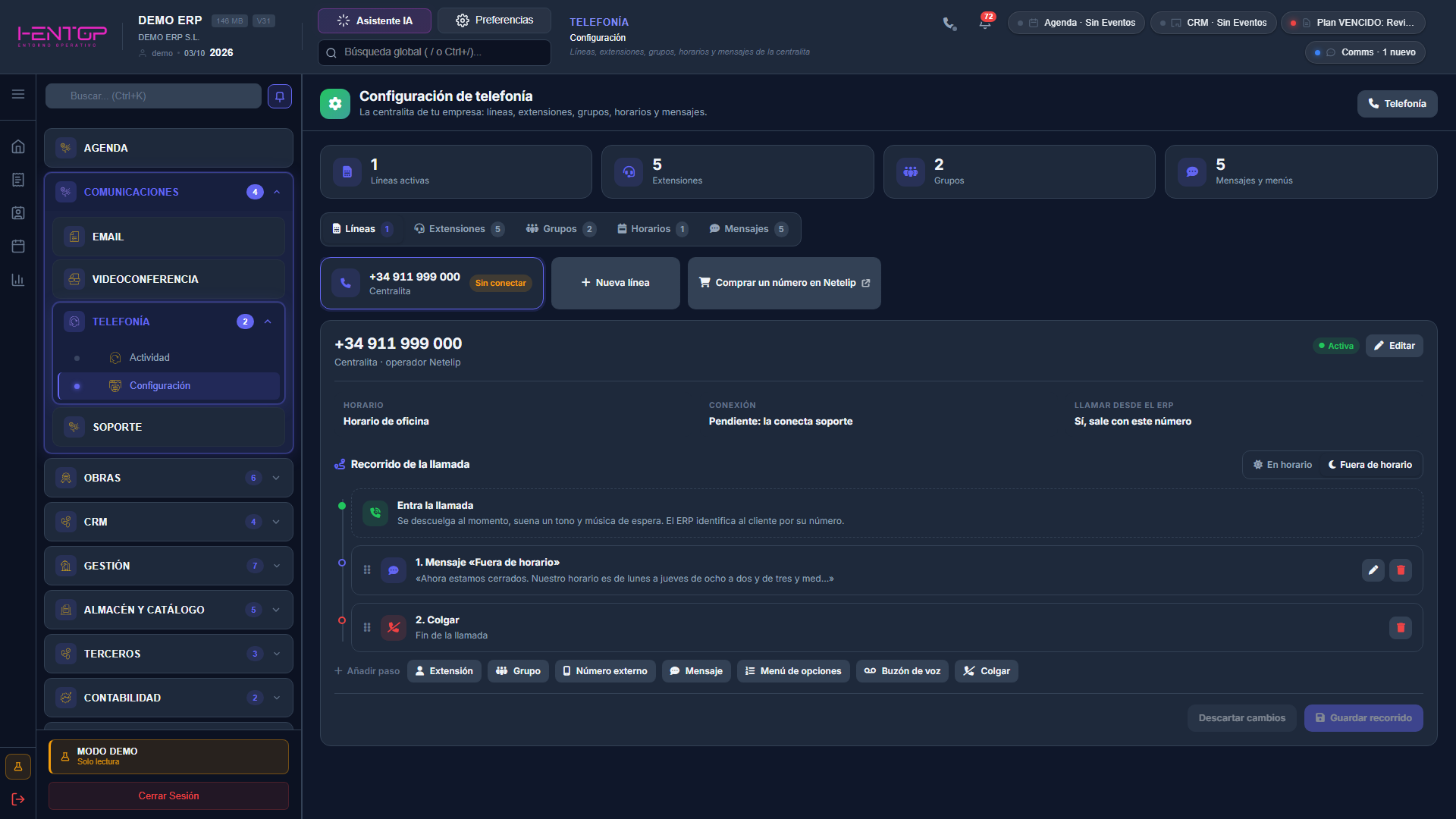The image size is (1456, 819).
Task: Open the document list icon in rail
Action: tap(18, 180)
